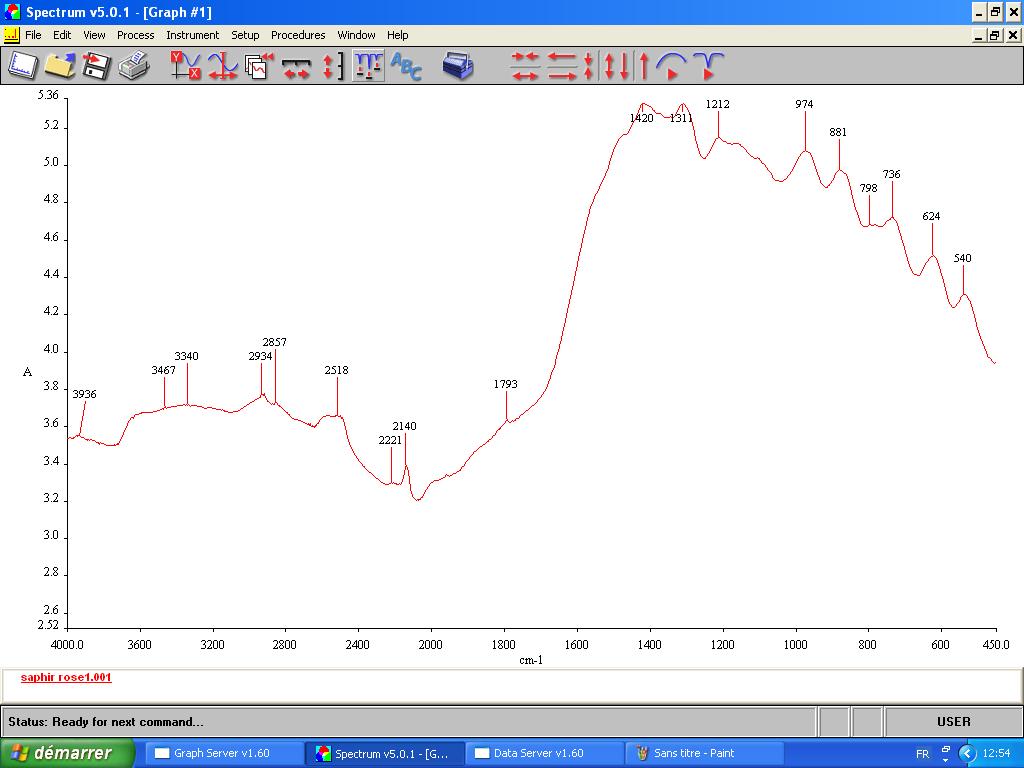Select the saphir rose1.001 spectrum link
This screenshot has width=1024, height=768.
coord(66,677)
